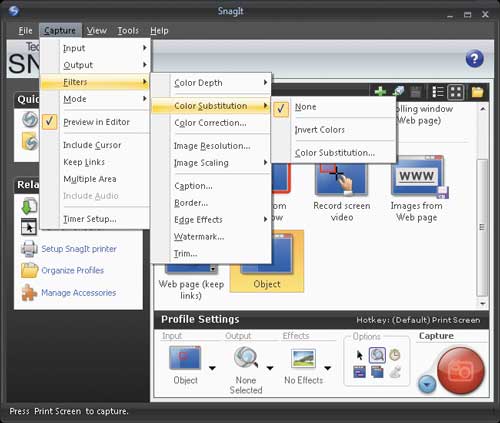Click the green download arrow icon in Related panel

coord(30,207)
